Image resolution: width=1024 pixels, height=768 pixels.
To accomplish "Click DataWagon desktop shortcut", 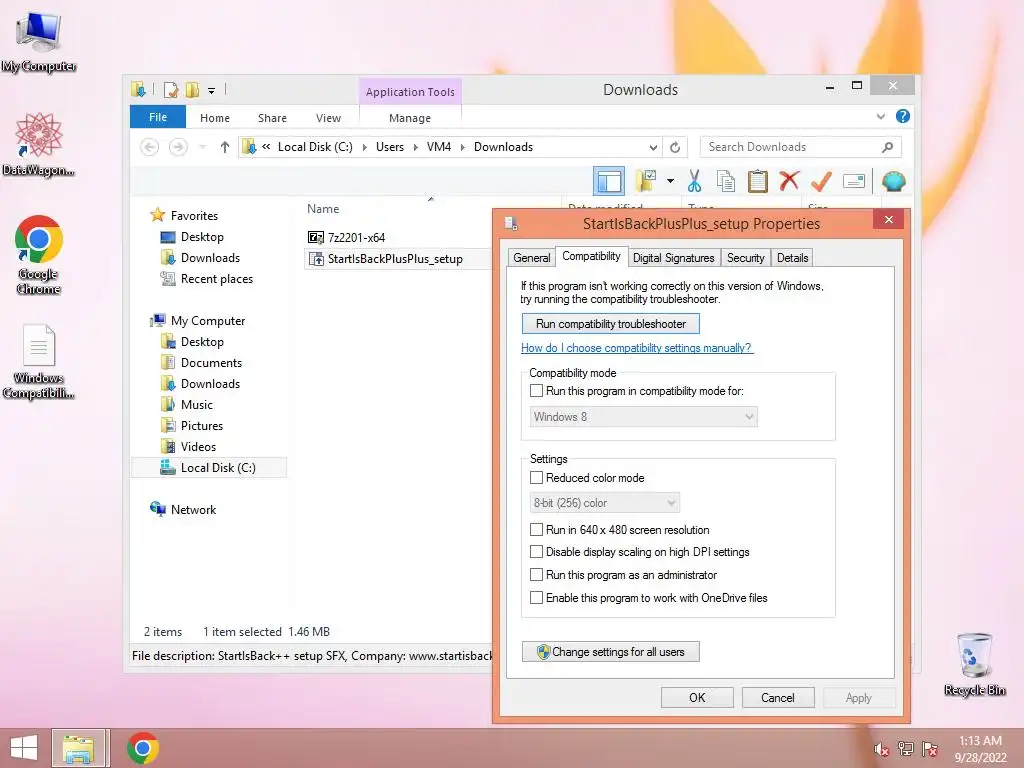I will 39,144.
